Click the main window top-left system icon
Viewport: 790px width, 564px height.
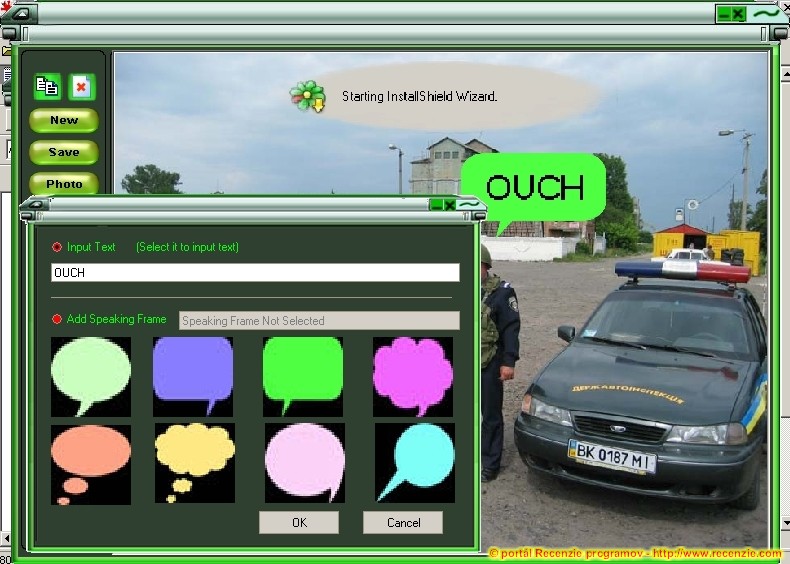(x=20, y=13)
